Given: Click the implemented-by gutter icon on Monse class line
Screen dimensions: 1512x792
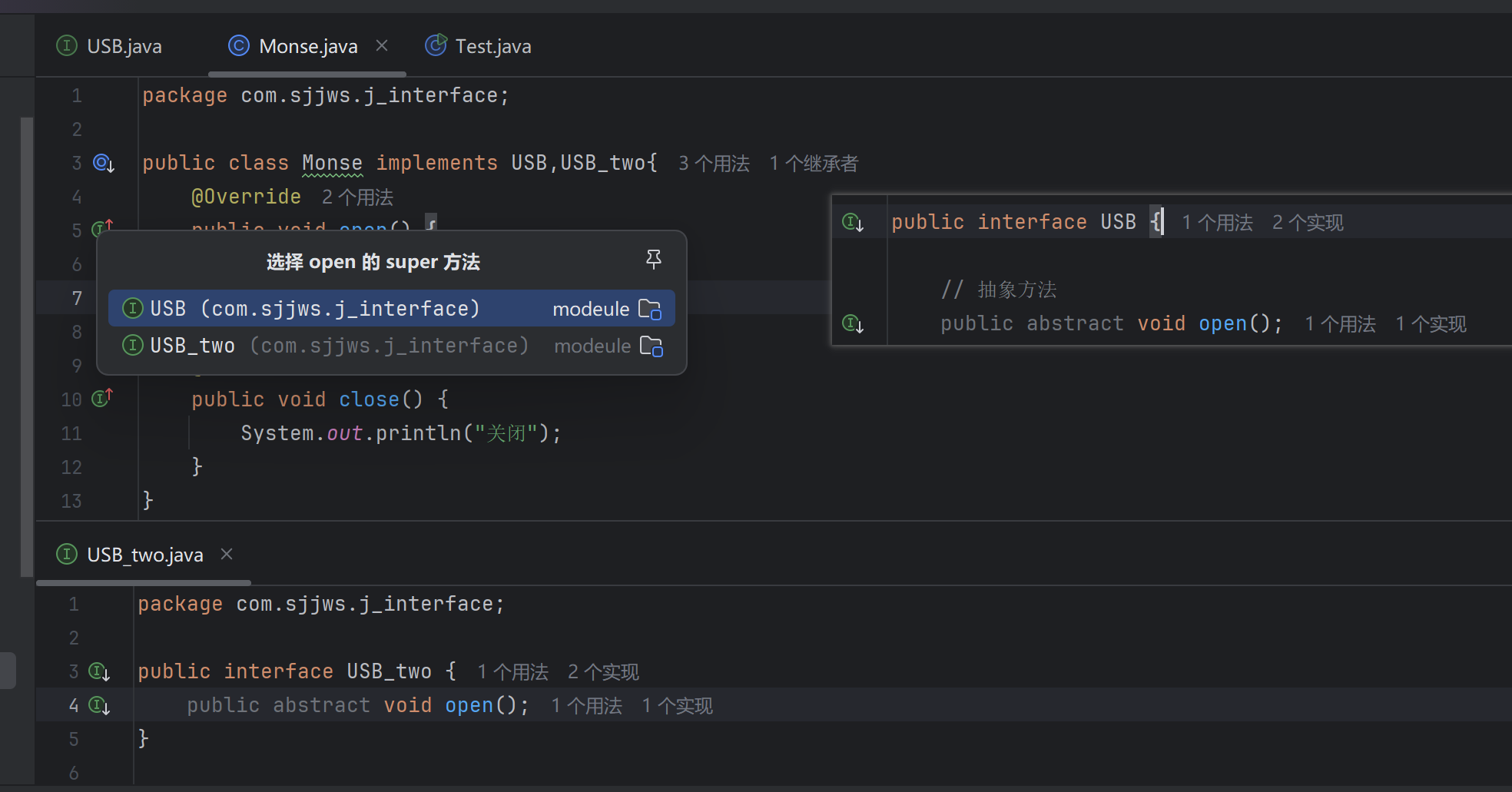Looking at the screenshot, I should [x=103, y=163].
